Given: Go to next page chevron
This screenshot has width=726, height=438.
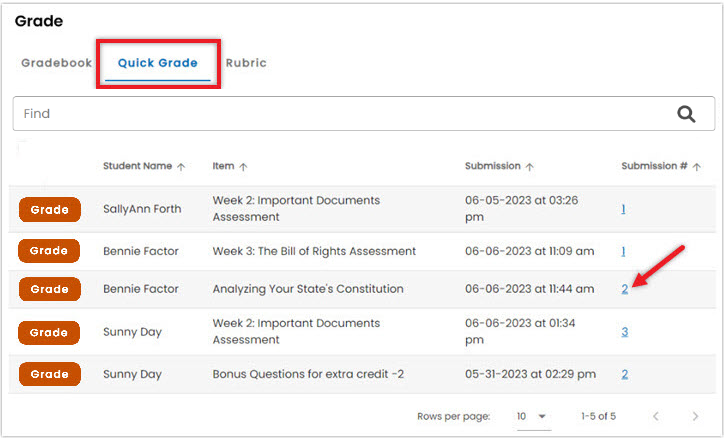Looking at the screenshot, I should coord(695,416).
